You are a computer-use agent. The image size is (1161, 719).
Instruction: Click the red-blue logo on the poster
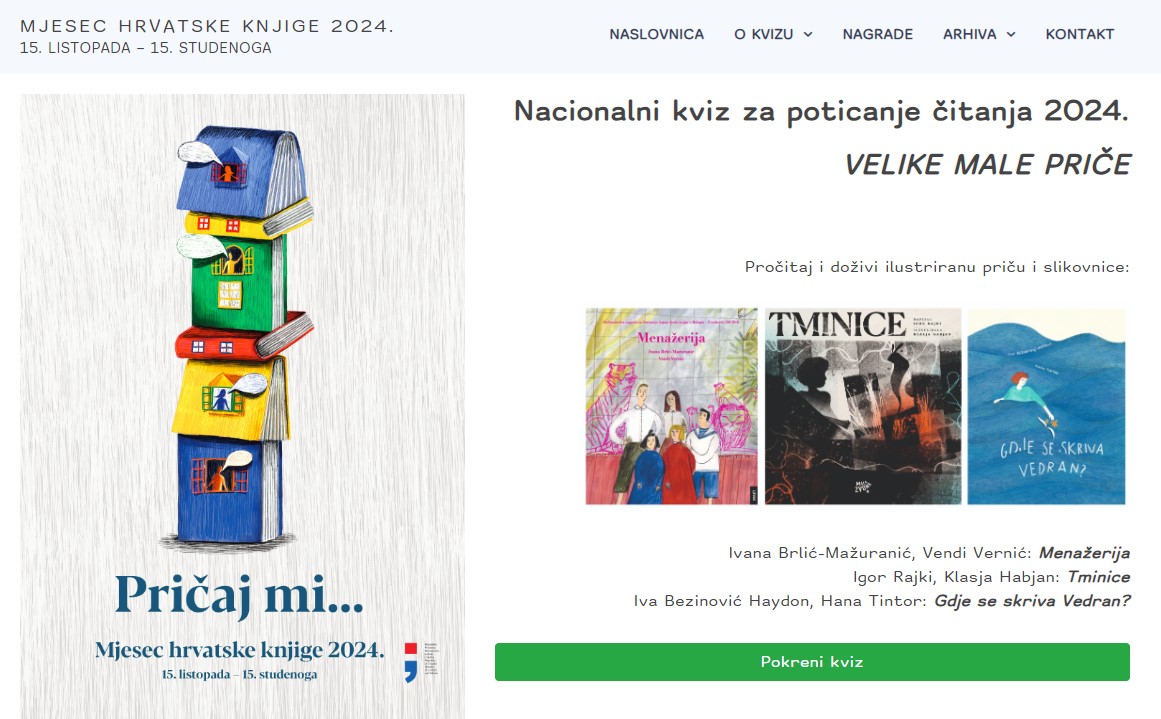[x=411, y=662]
